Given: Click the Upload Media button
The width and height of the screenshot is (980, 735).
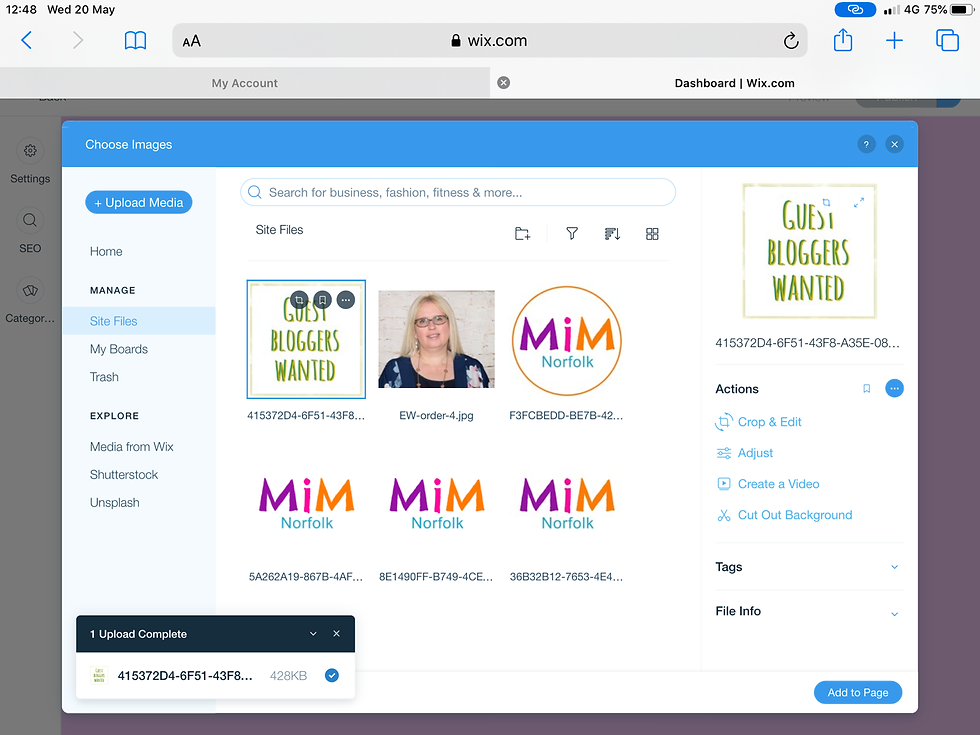Looking at the screenshot, I should coord(138,202).
